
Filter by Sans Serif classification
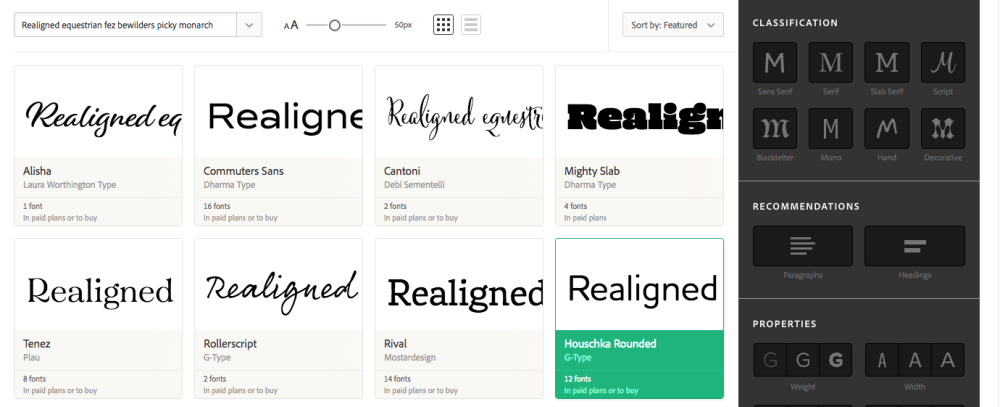775,63
